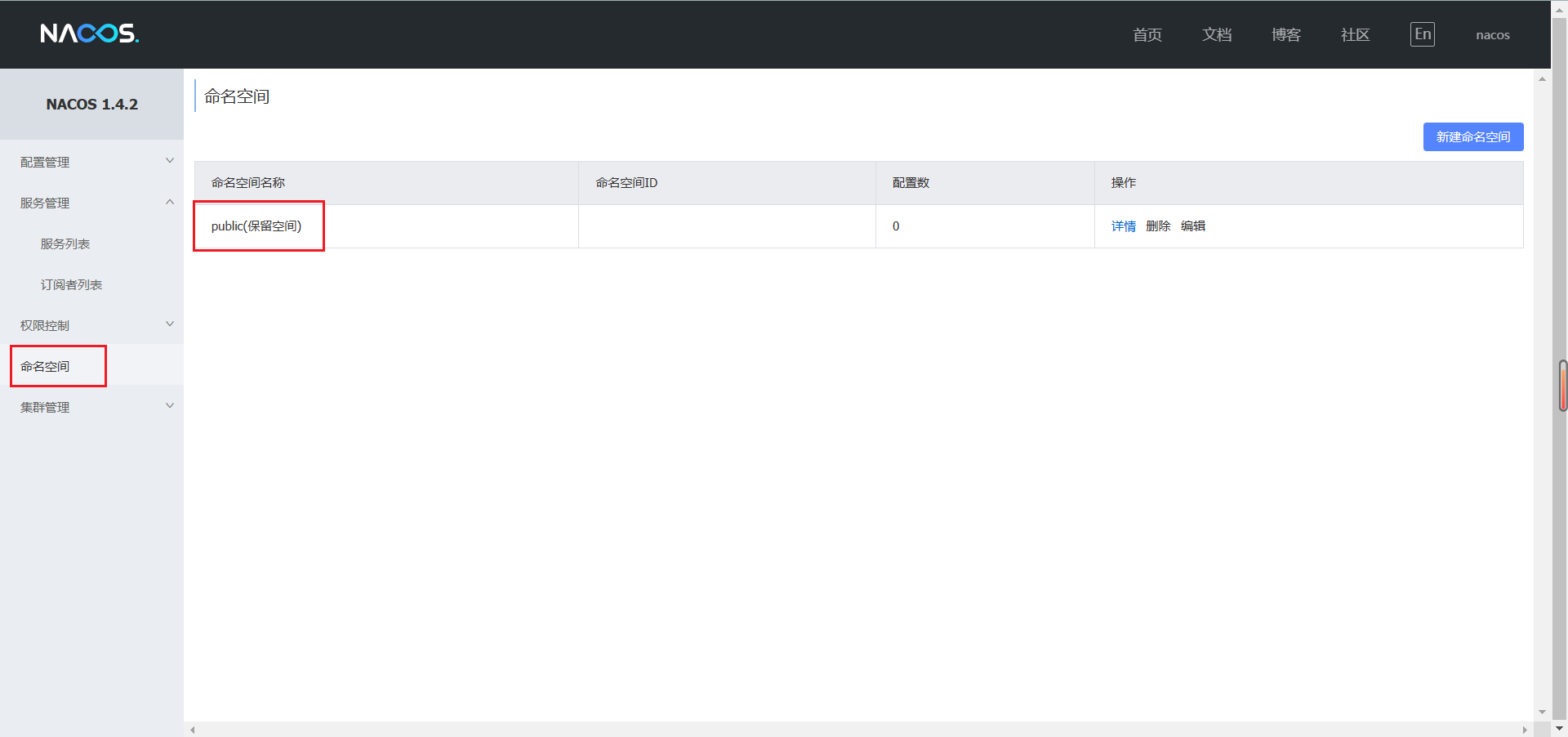Viewport: 1568px width, 737px height.
Task: Expand the 配置管理 menu chevron
Action: pos(170,161)
